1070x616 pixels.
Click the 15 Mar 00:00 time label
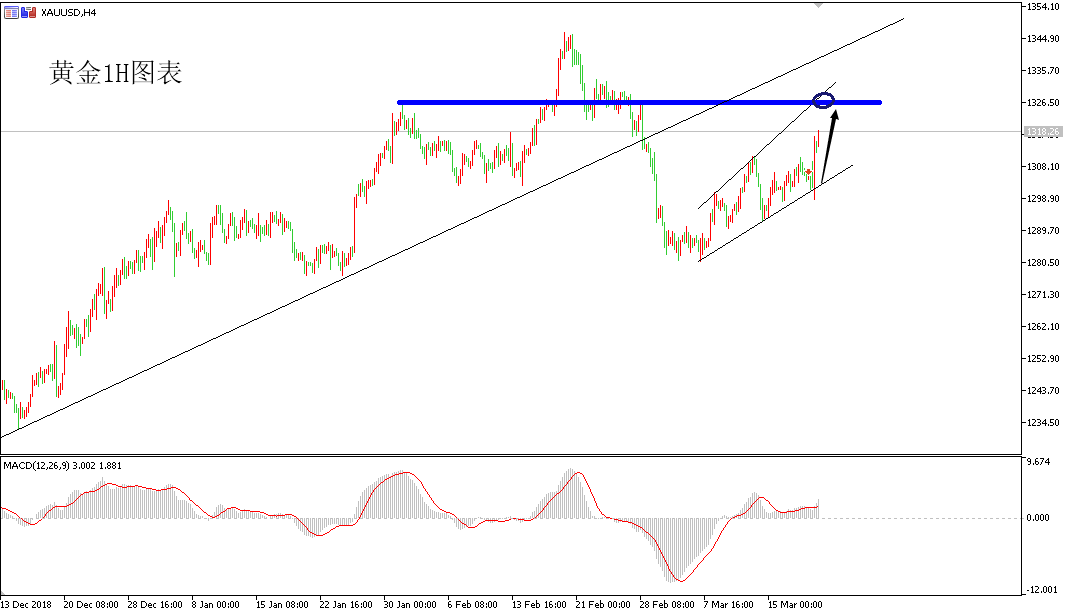point(795,604)
